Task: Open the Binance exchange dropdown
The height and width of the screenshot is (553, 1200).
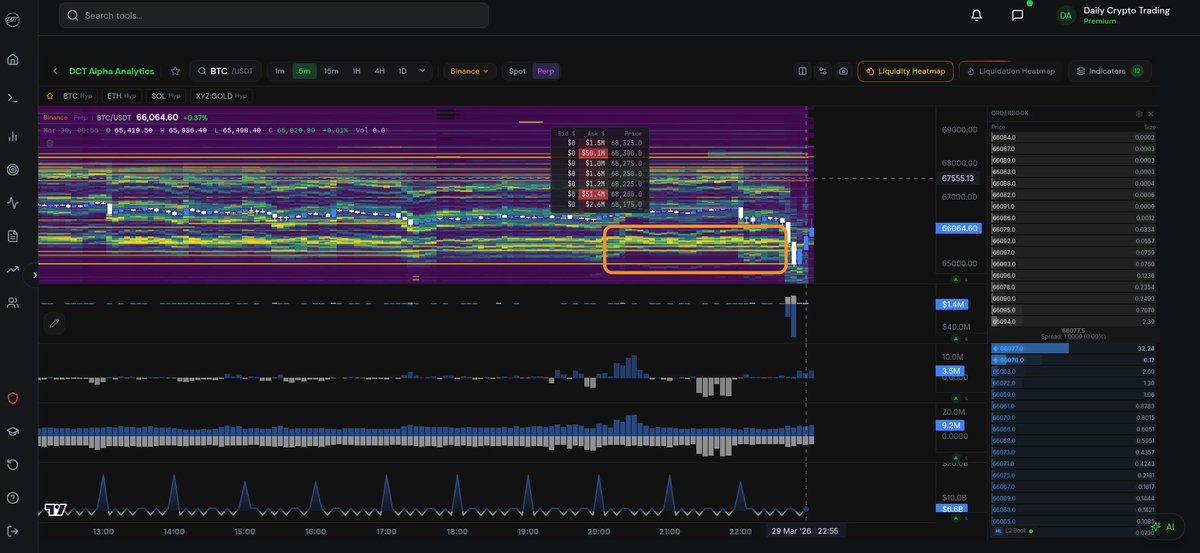Action: coord(469,71)
